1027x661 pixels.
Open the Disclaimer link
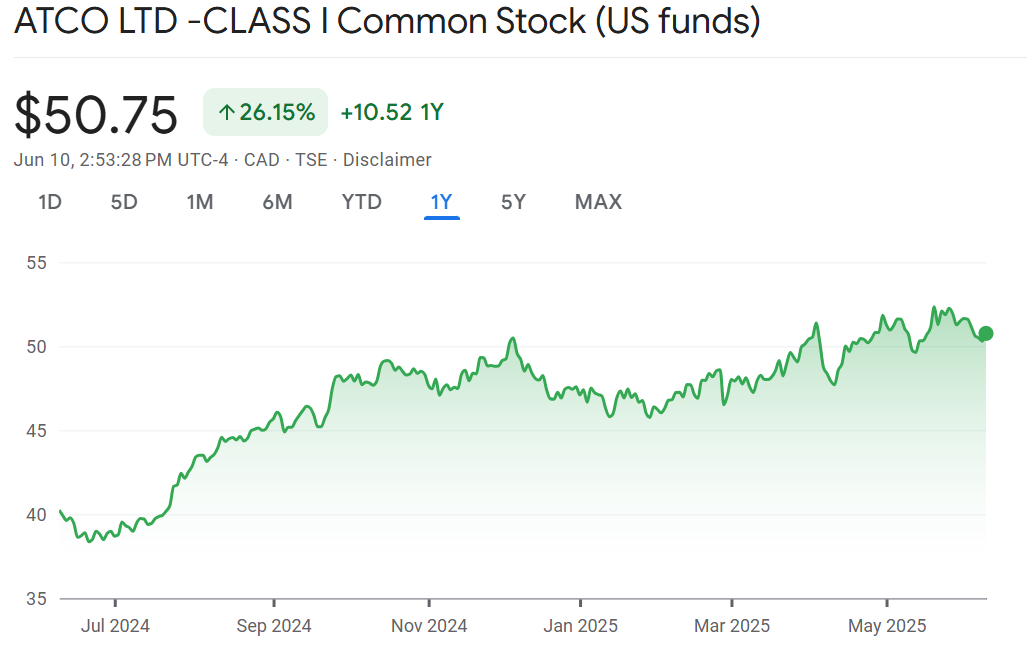pos(387,160)
